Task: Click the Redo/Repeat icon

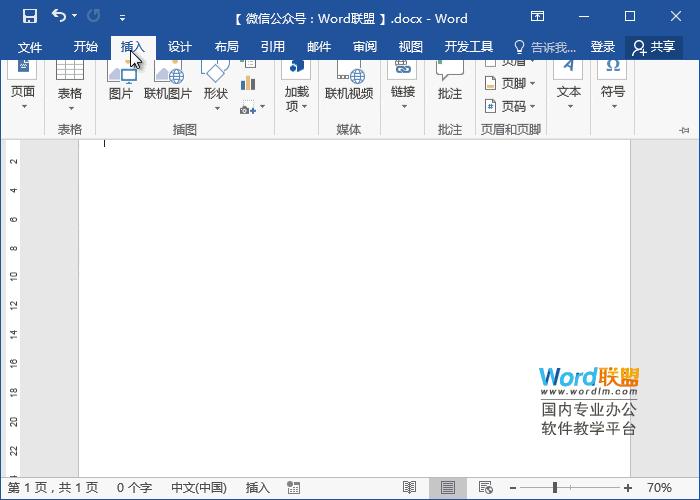Action: tap(93, 17)
